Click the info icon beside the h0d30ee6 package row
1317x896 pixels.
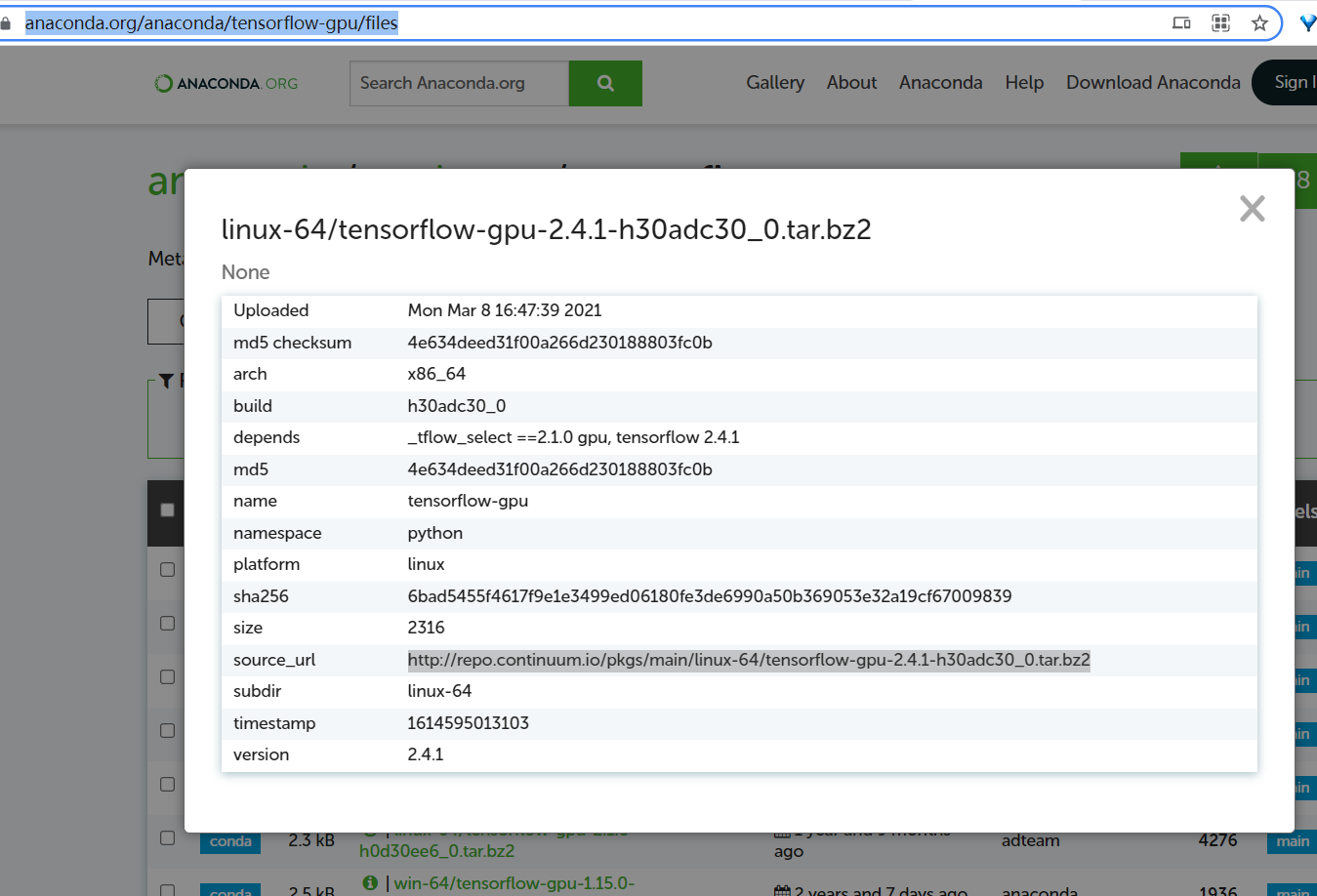click(369, 830)
